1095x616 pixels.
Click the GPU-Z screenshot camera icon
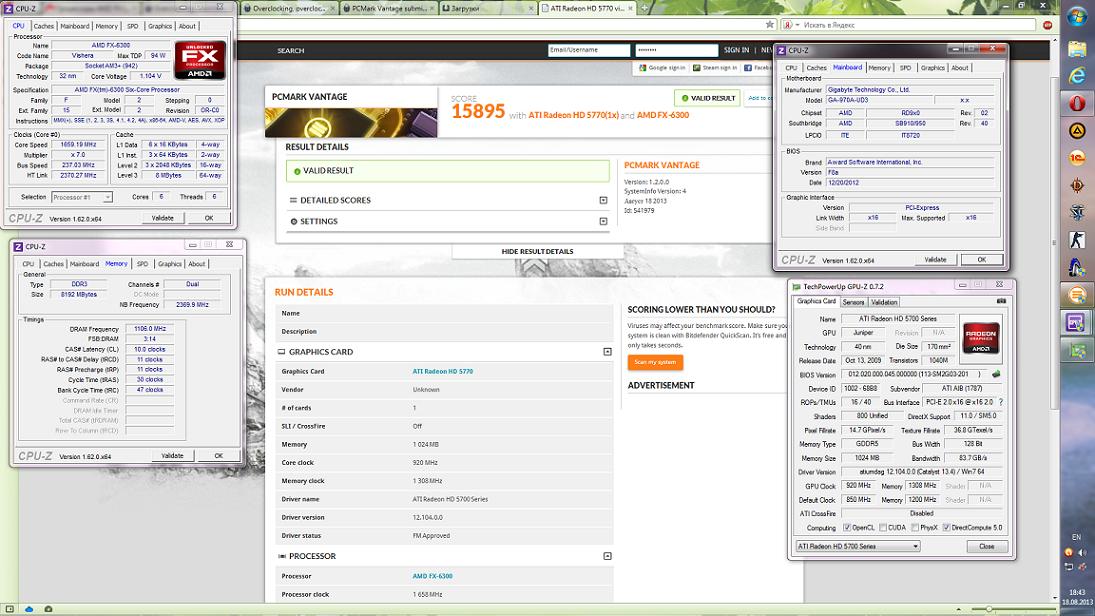tap(1001, 302)
